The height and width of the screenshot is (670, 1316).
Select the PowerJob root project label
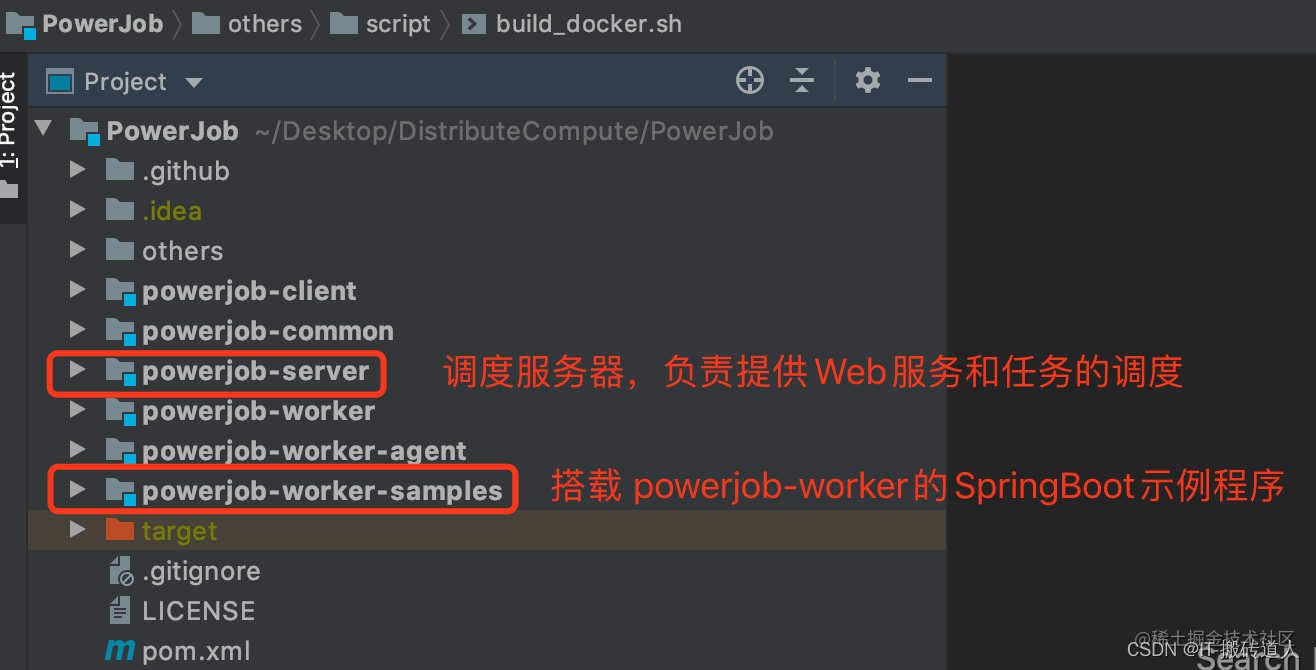point(172,131)
